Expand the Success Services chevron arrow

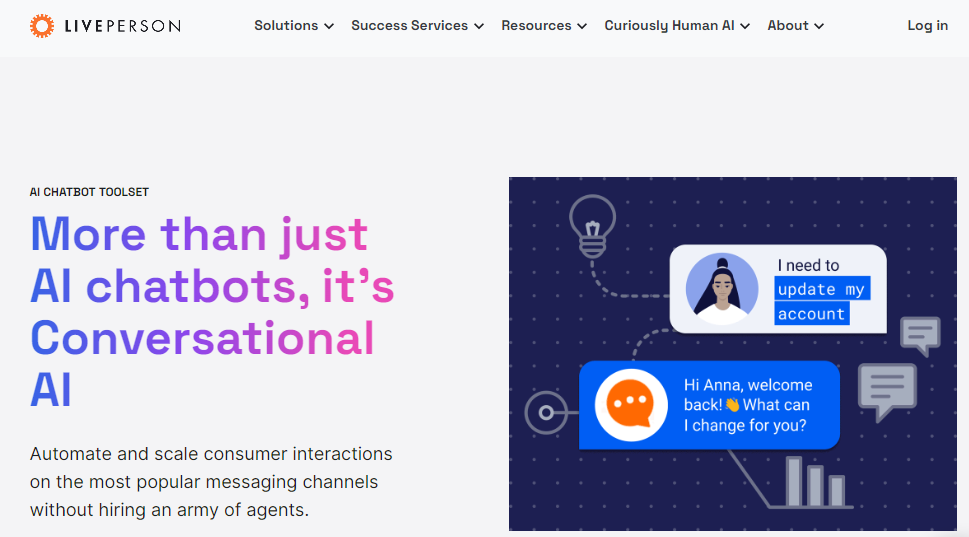479,27
